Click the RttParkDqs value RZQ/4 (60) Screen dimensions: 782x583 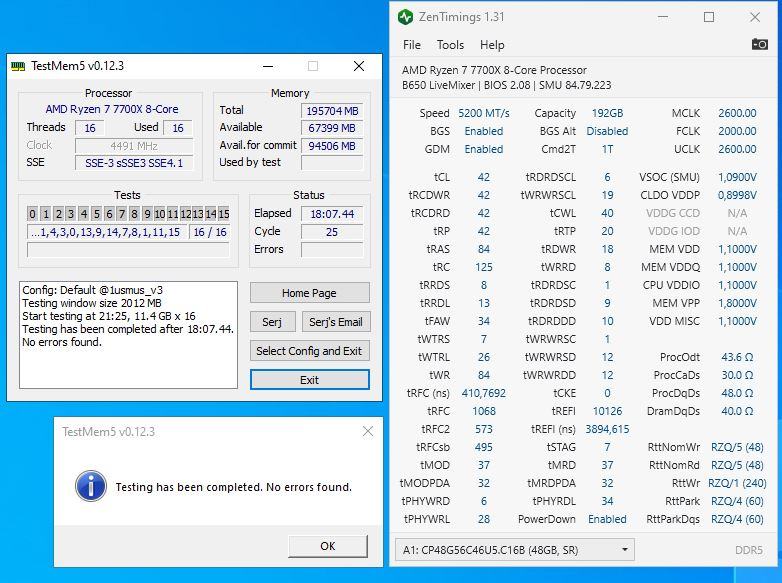click(737, 519)
